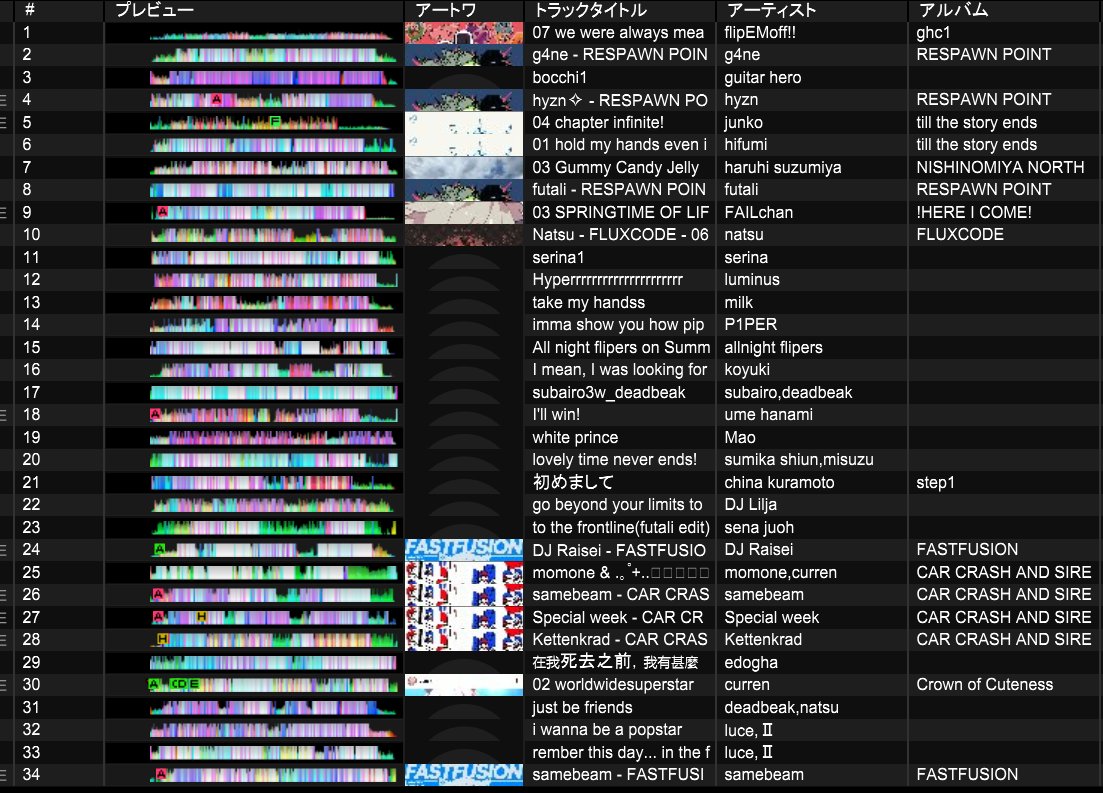Click the red A cue marker on track 4 waveform
The width and height of the screenshot is (1103, 793).
pyautogui.click(x=217, y=99)
